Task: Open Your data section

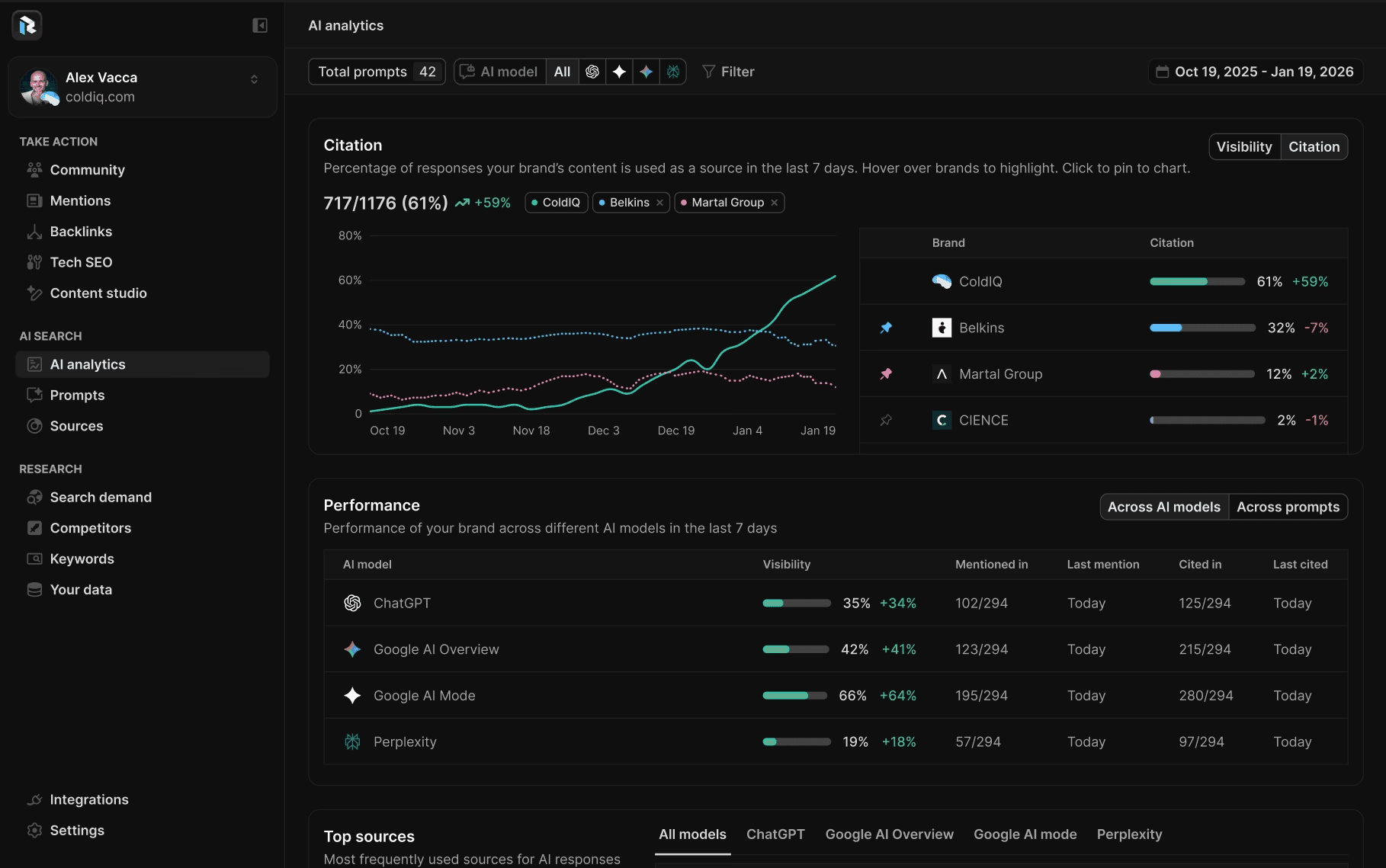Action: [143, 590]
